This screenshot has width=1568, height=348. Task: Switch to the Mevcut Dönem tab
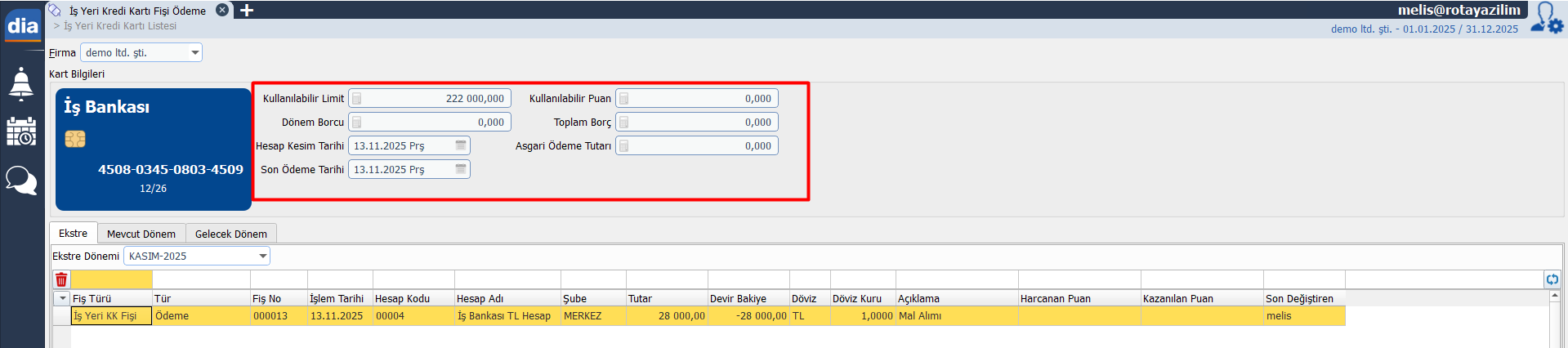click(x=141, y=234)
